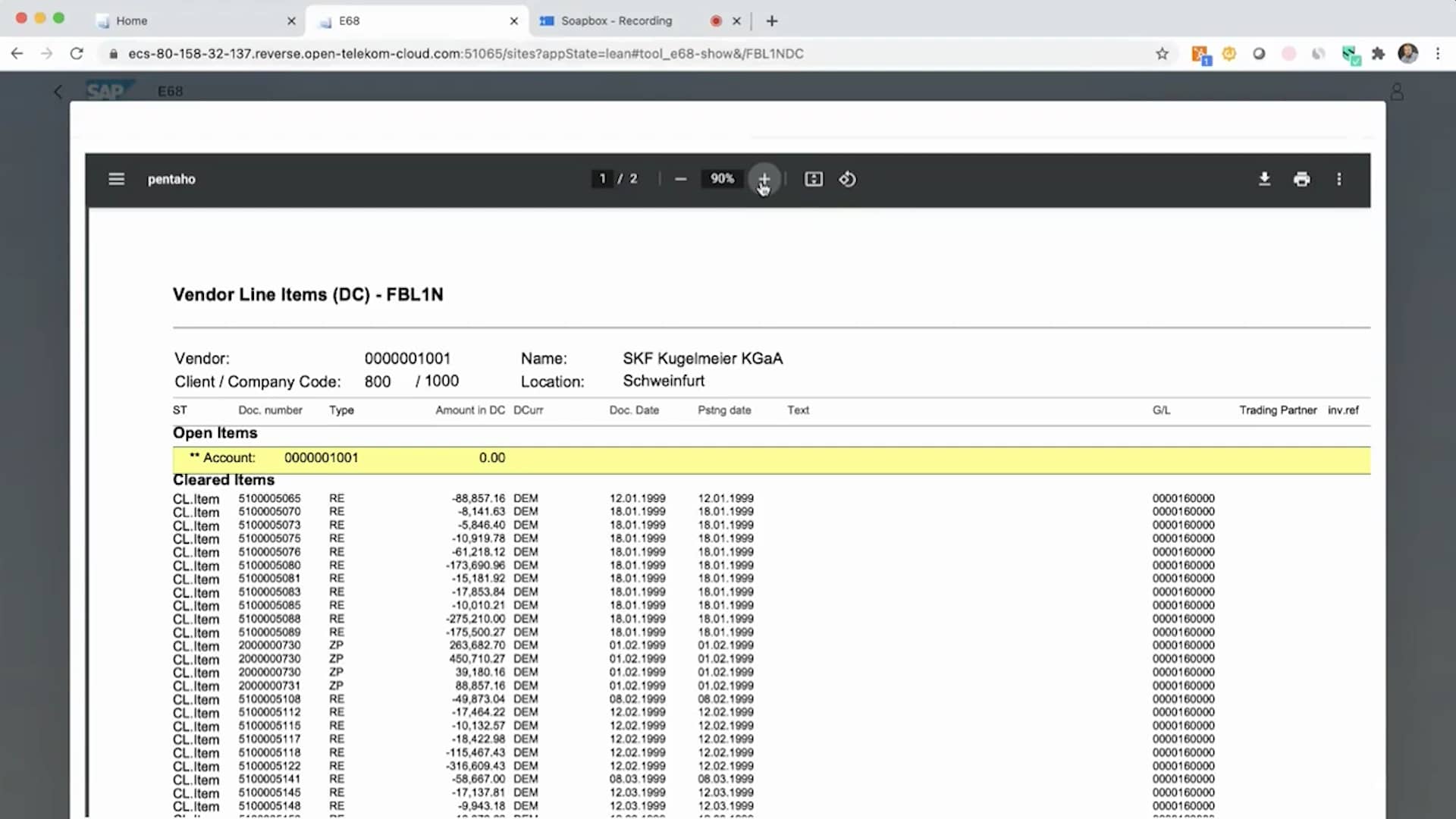The height and width of the screenshot is (819, 1456).
Task: Reload the current page
Action: point(77,54)
